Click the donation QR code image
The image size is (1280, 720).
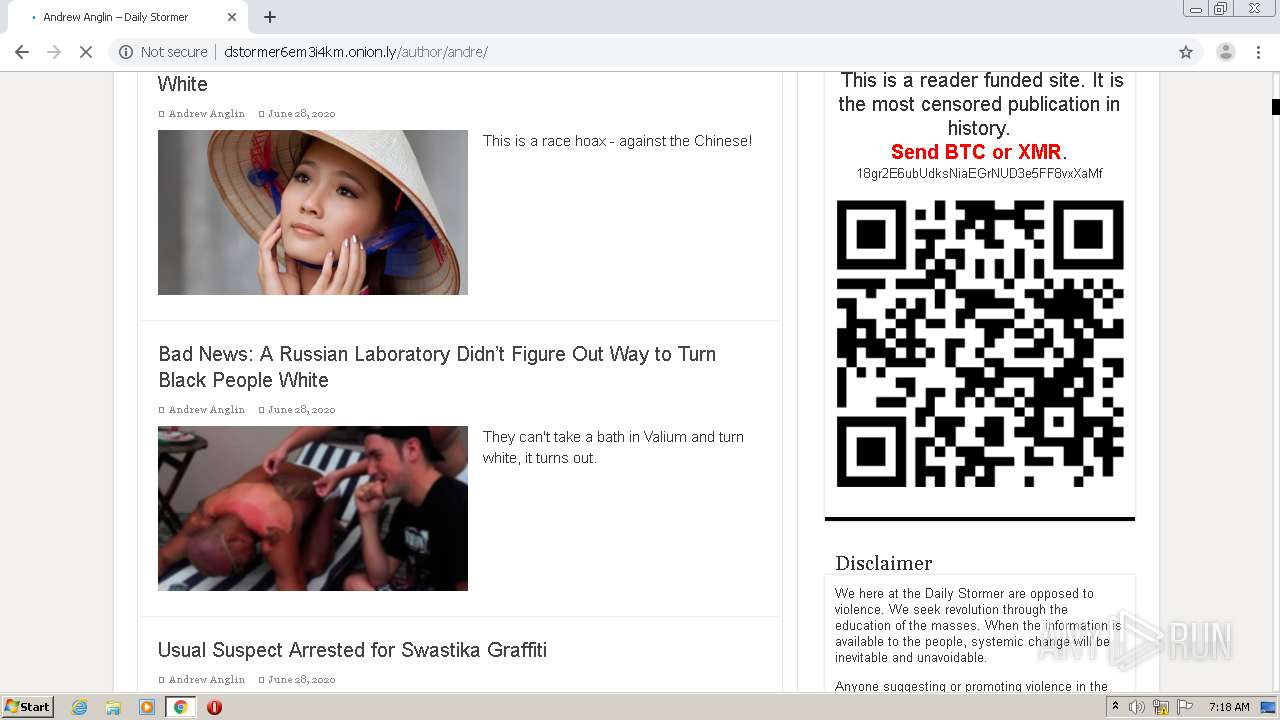(980, 343)
